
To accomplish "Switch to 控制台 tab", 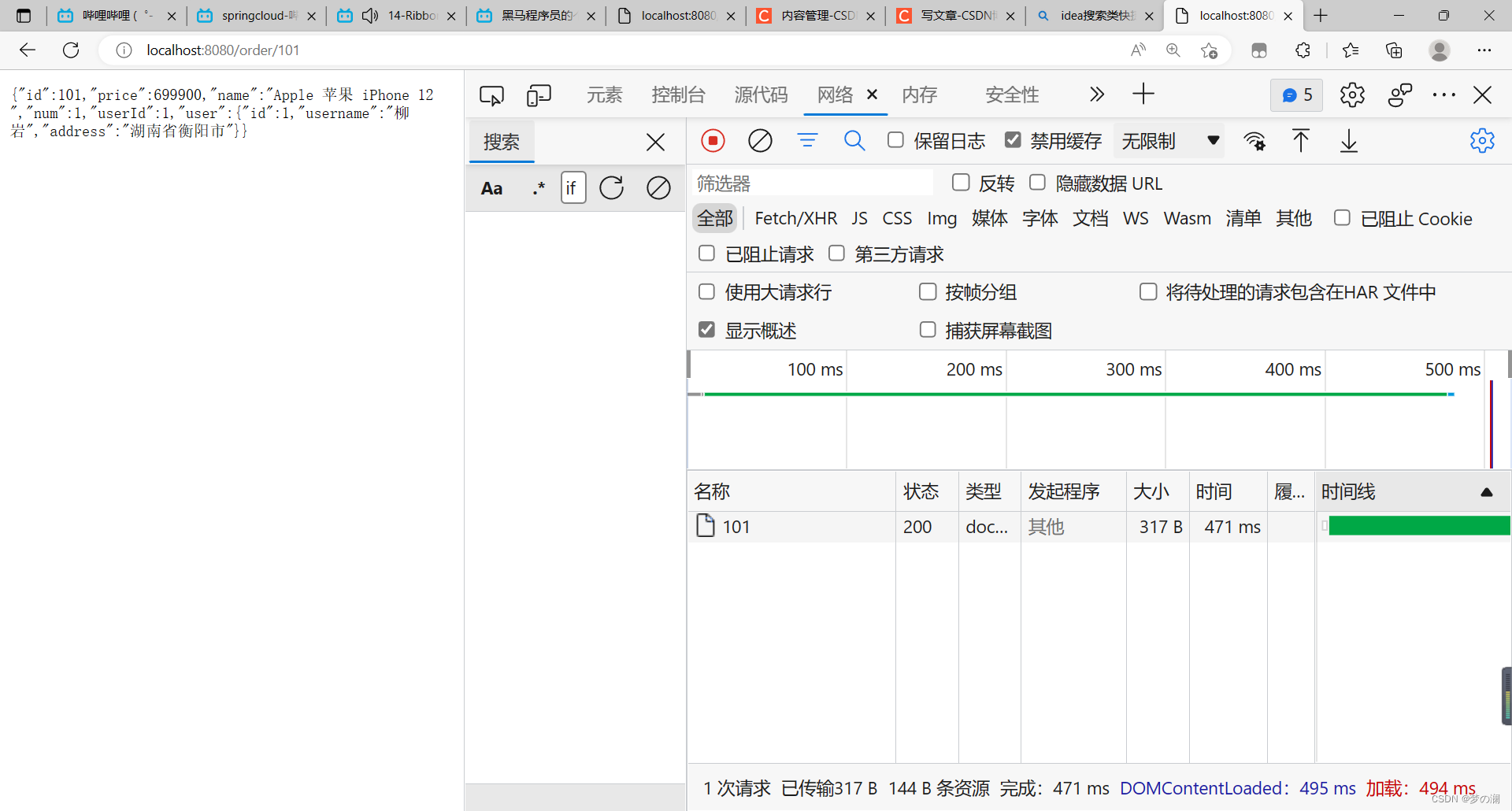I will click(679, 95).
